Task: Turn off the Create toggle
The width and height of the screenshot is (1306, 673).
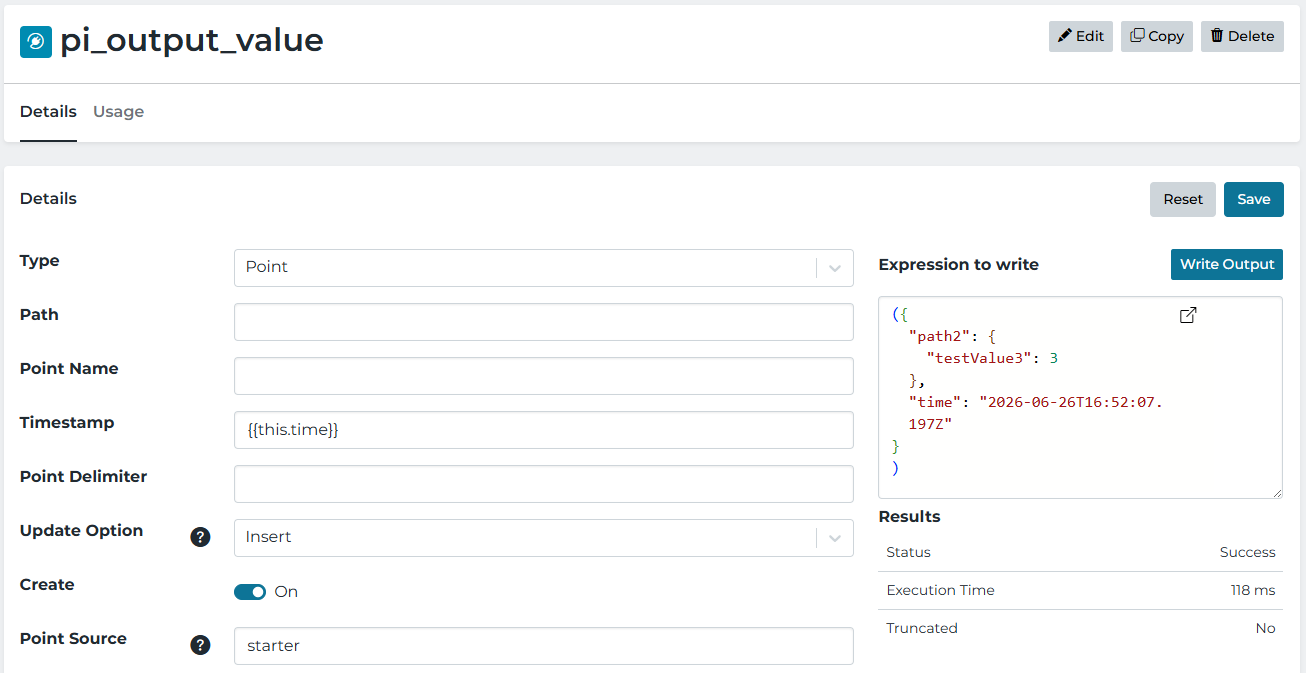Action: pyautogui.click(x=250, y=592)
